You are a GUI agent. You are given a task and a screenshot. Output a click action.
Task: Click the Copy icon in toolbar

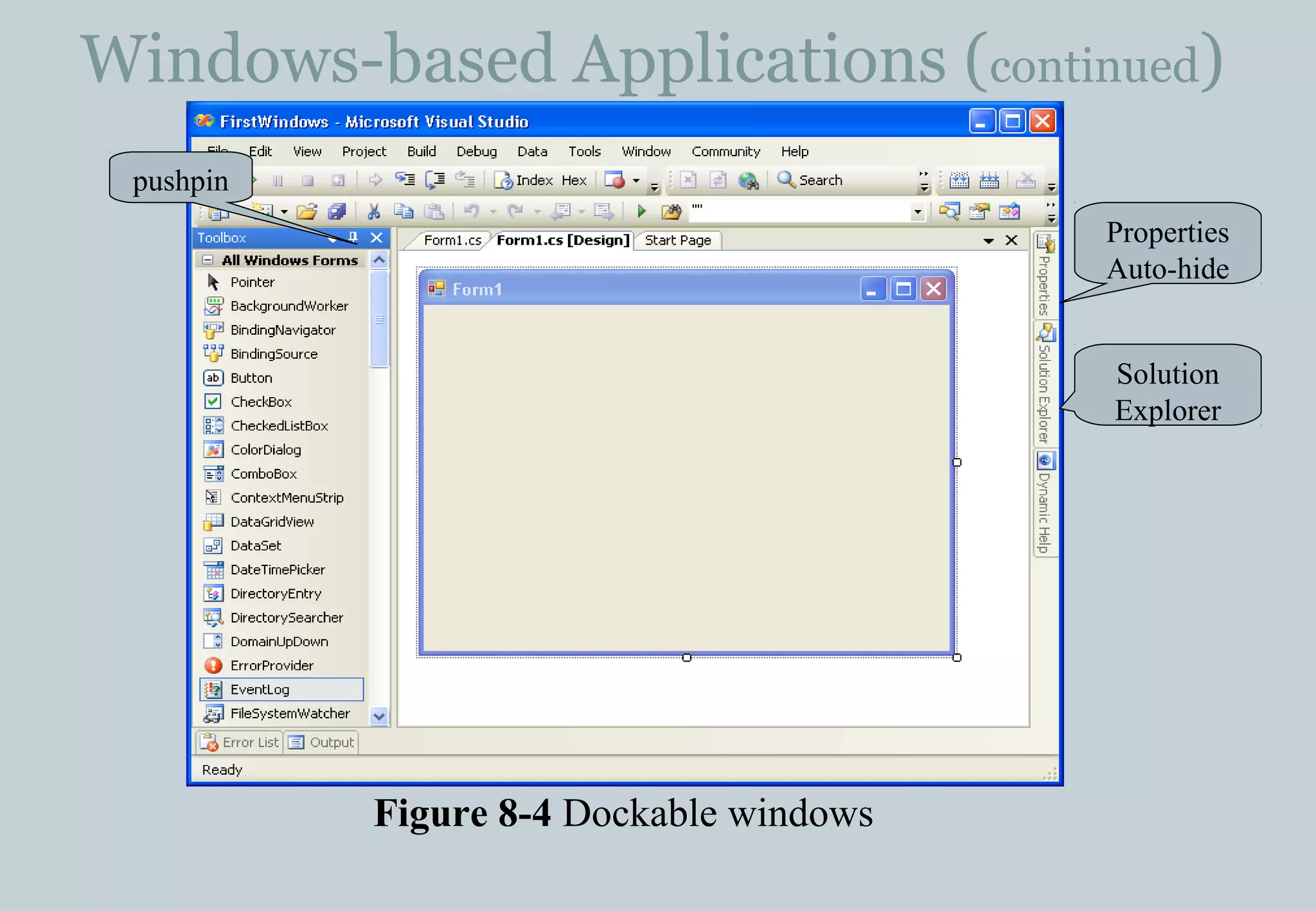[404, 211]
